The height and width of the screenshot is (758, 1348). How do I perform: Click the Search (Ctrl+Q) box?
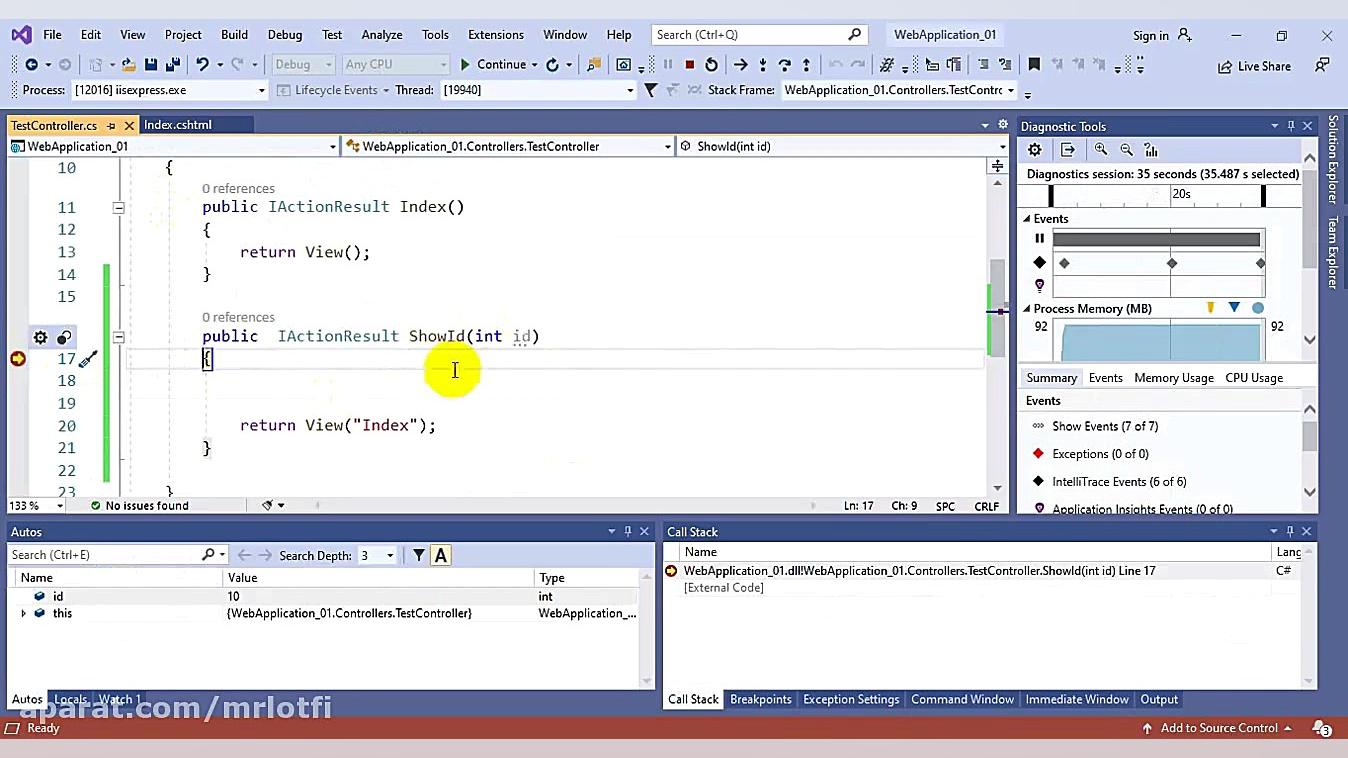click(750, 34)
